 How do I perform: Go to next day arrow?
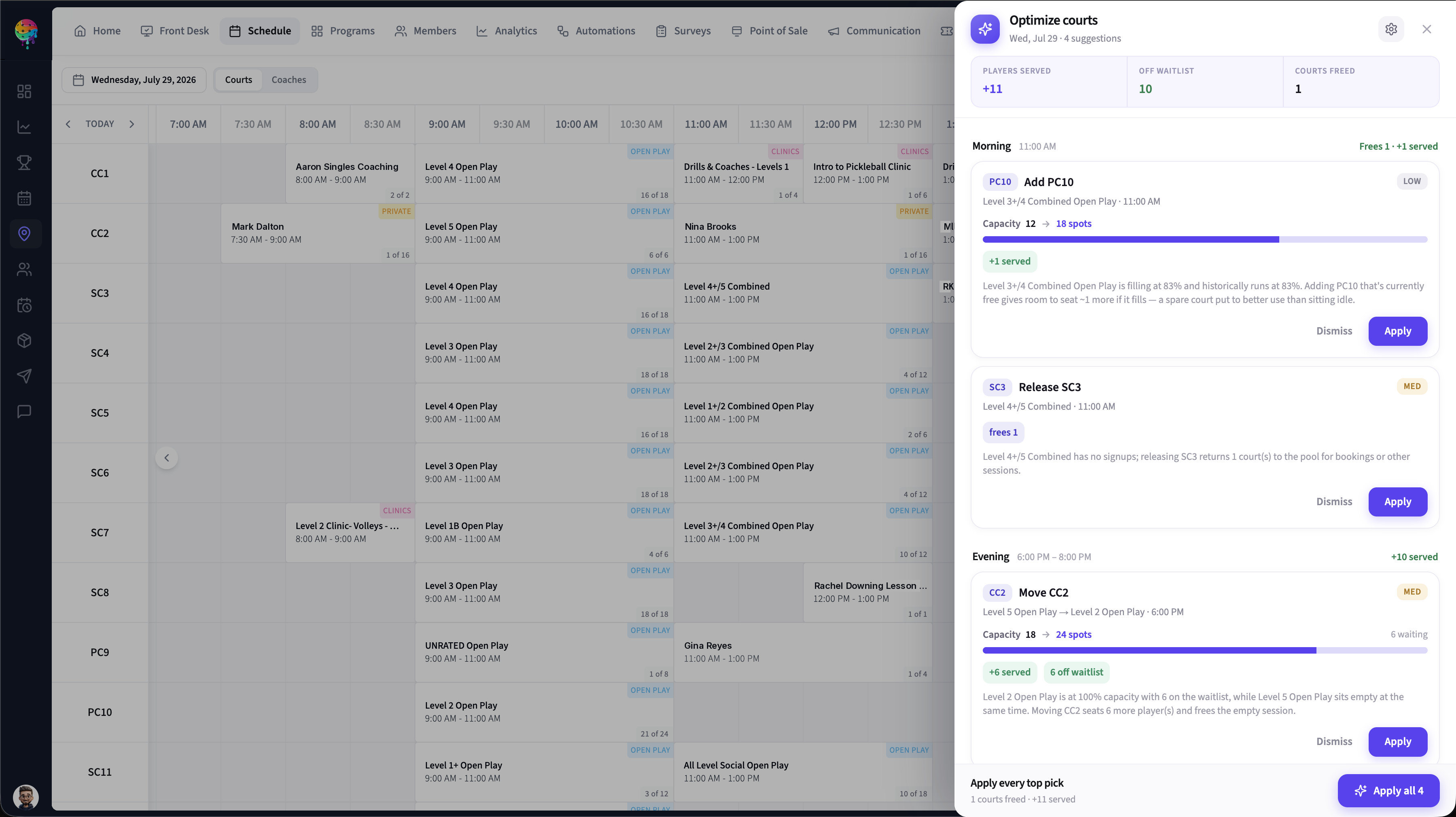pyautogui.click(x=132, y=124)
